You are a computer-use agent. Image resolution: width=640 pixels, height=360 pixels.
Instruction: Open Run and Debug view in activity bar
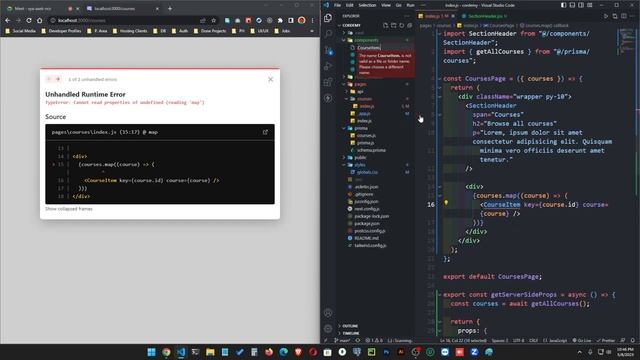tap(328, 66)
